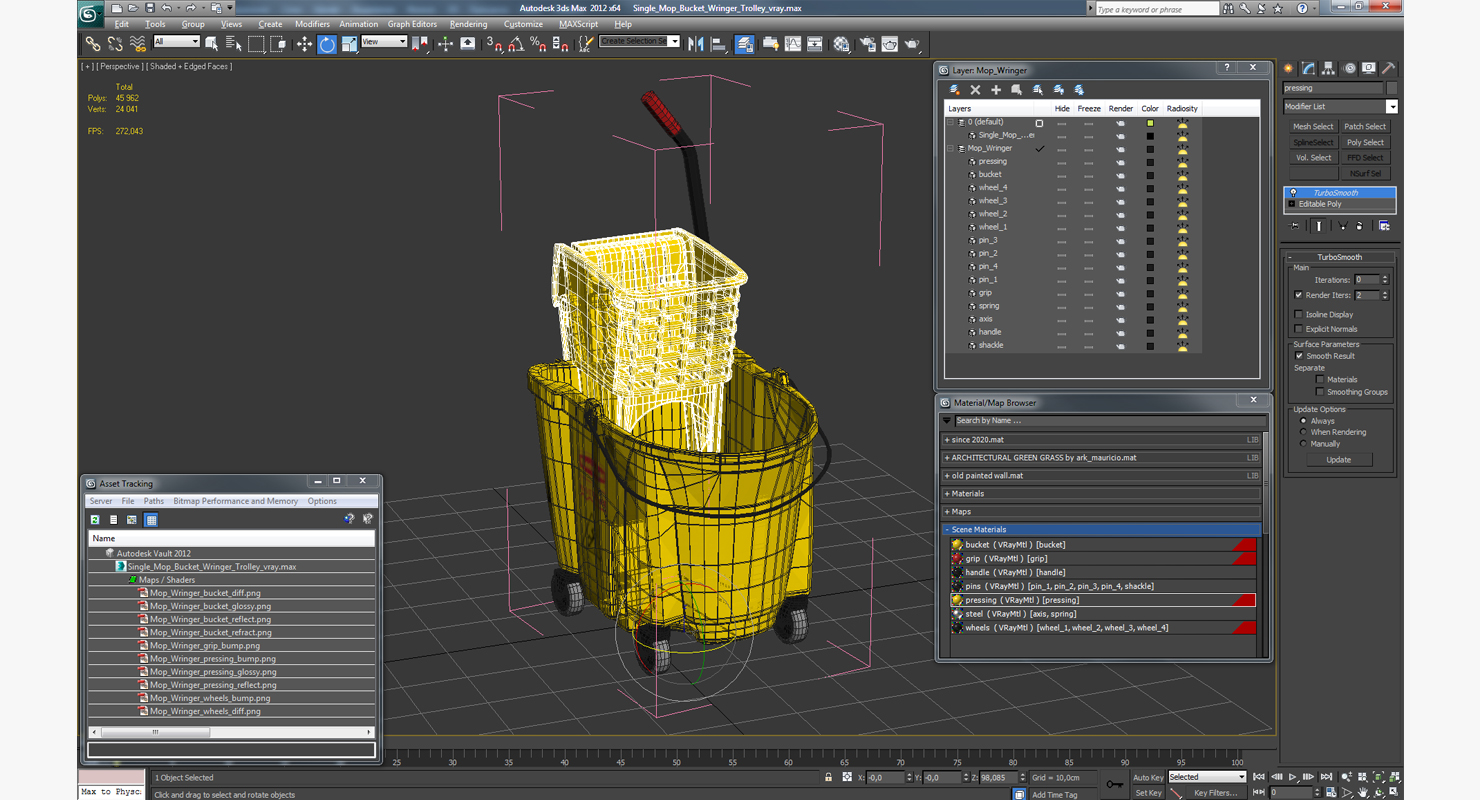The height and width of the screenshot is (800, 1480).
Task: Click the Update button in TurboSmooth
Action: [1338, 460]
